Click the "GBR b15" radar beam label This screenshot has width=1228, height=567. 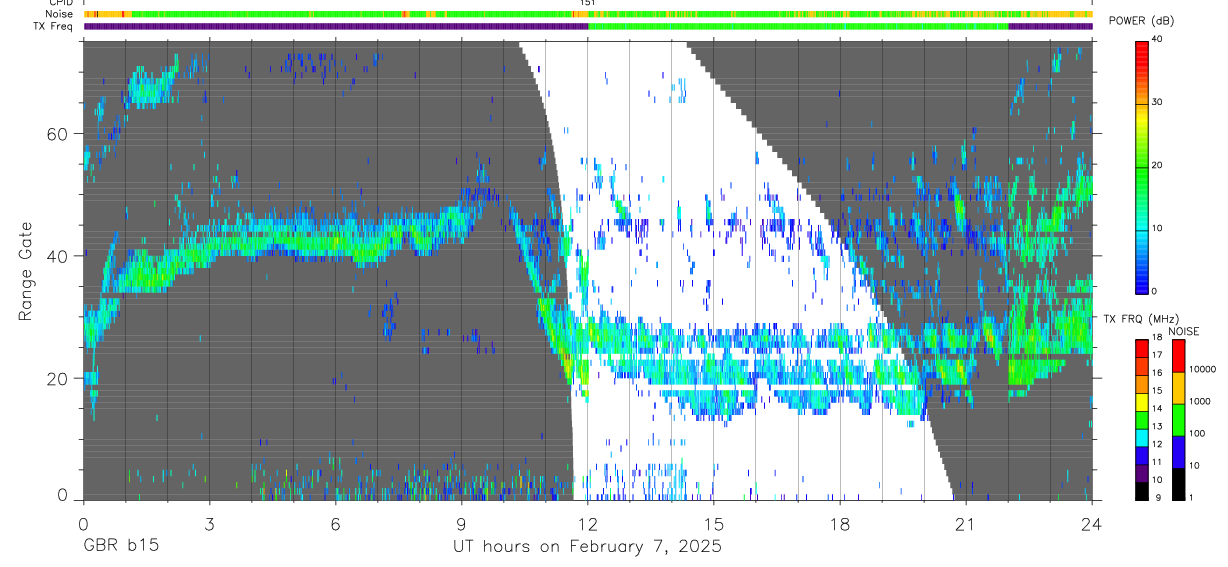click(x=120, y=546)
